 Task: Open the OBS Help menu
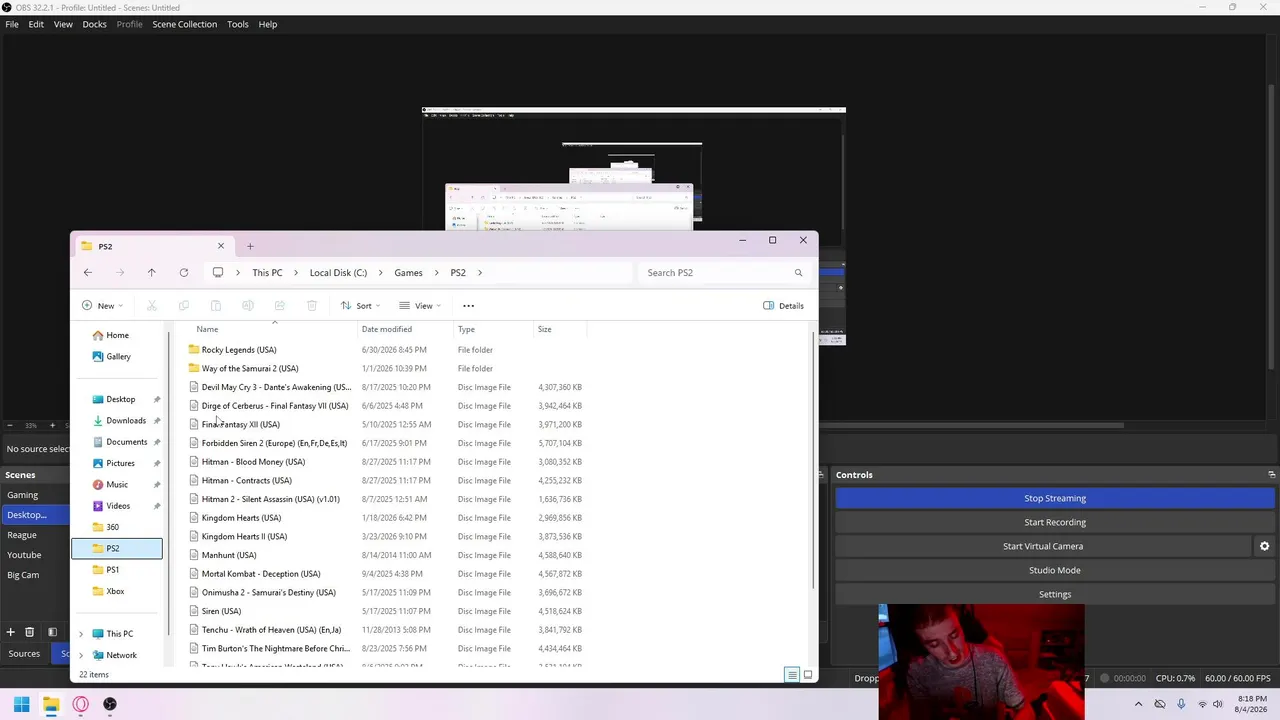click(267, 24)
